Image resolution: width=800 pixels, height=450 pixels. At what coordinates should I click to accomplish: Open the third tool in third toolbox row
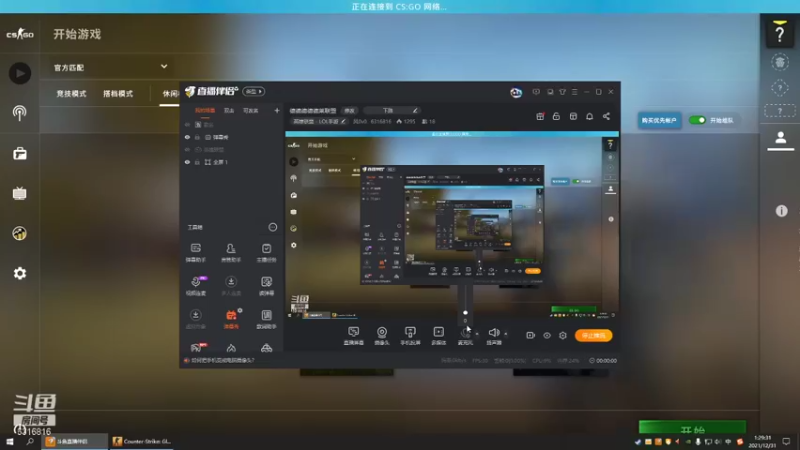(x=266, y=319)
